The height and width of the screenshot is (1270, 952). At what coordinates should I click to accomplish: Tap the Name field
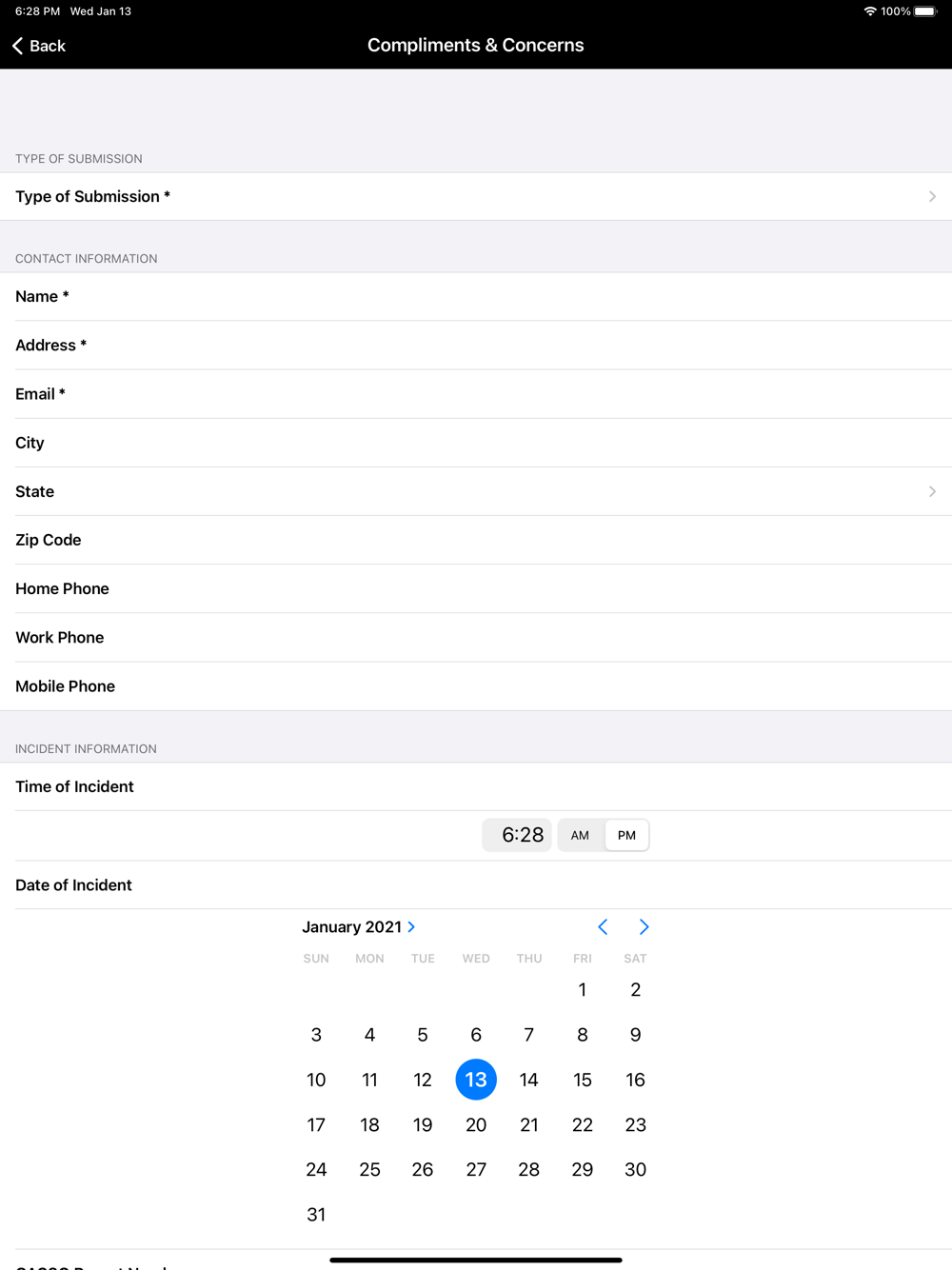tap(476, 297)
